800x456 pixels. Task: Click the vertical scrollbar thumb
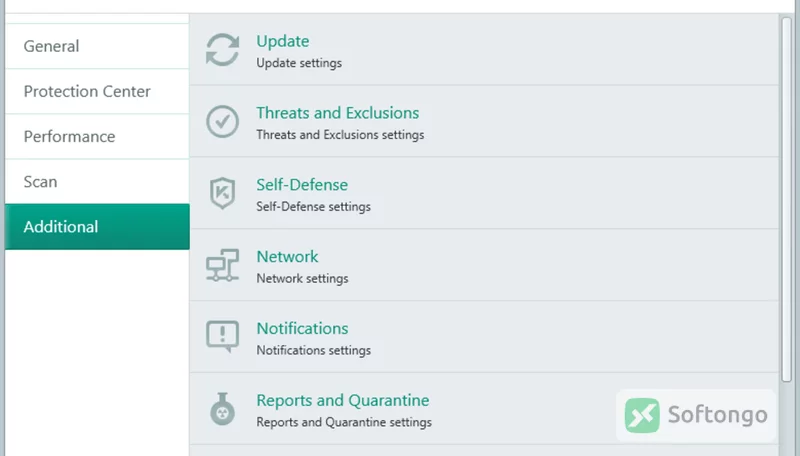[786, 199]
